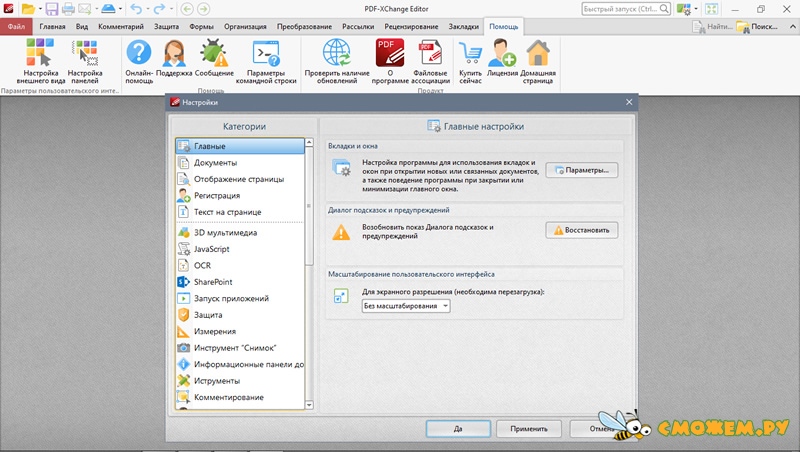The width and height of the screenshot is (800, 452).
Task: Click the undo arrow in title bar
Action: click(x=136, y=9)
